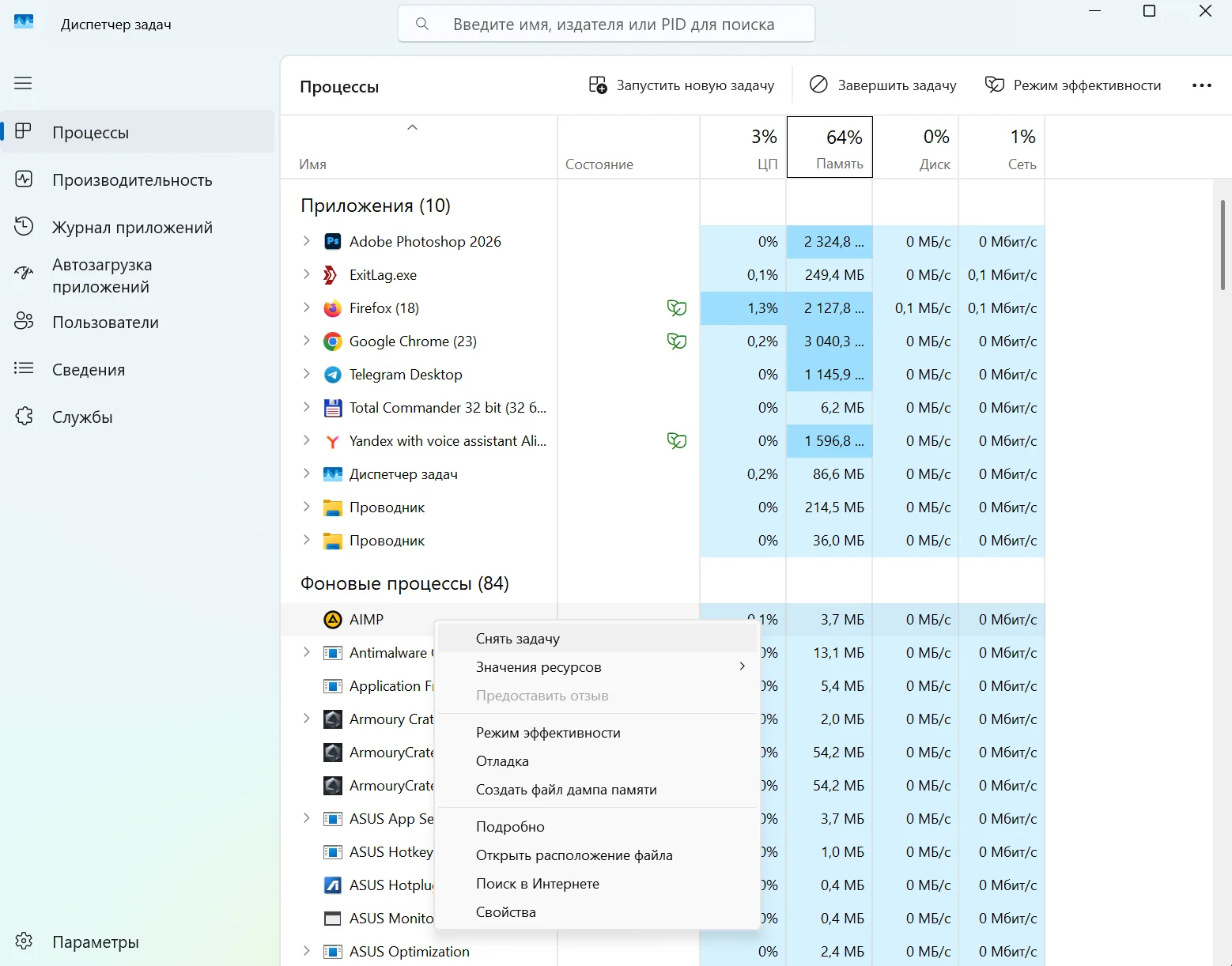Choose Отладка in context menu
The height and width of the screenshot is (966, 1232).
coord(597,761)
